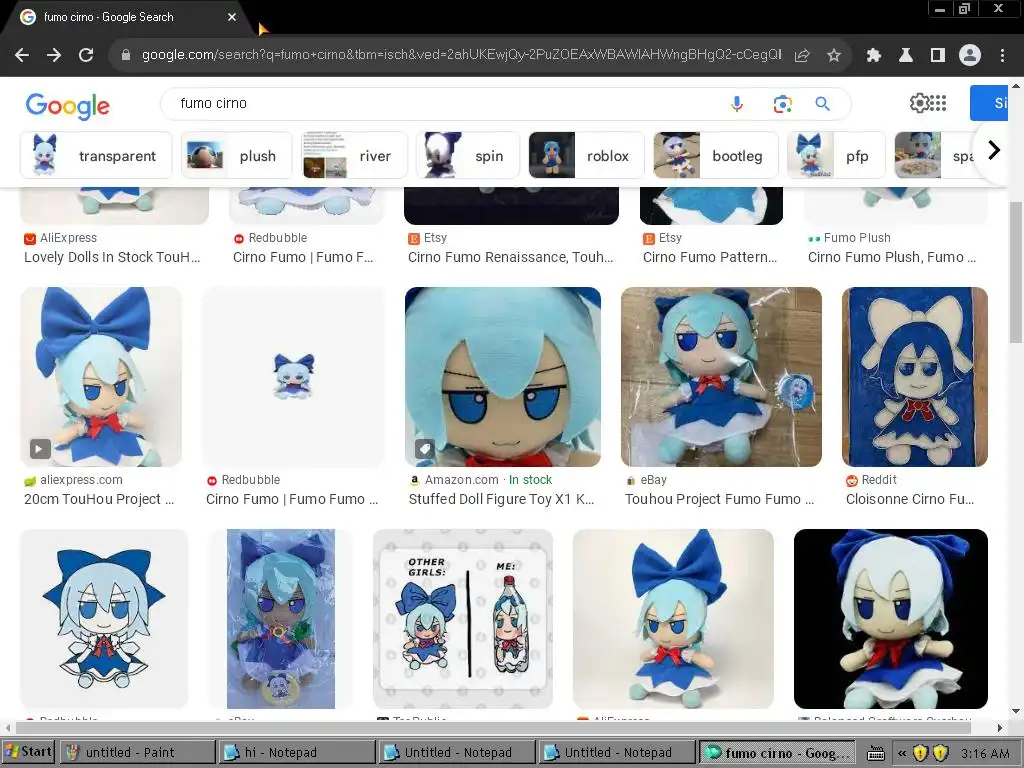Click the second yellow shield tray icon
Screen dimensions: 1024x768
940,753
